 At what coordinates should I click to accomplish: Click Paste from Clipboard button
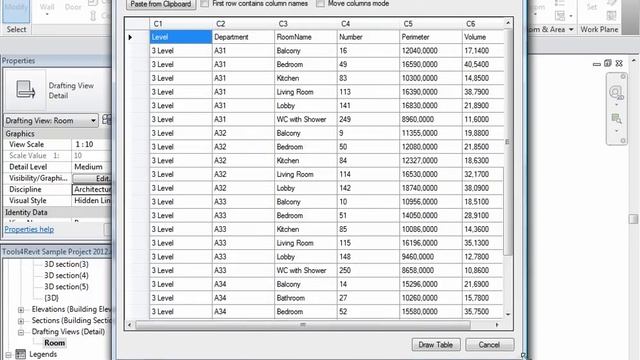[160, 4]
